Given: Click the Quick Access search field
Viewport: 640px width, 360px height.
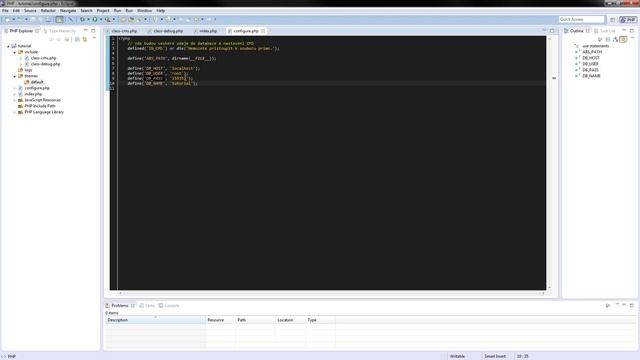Looking at the screenshot, I should click(x=581, y=19).
